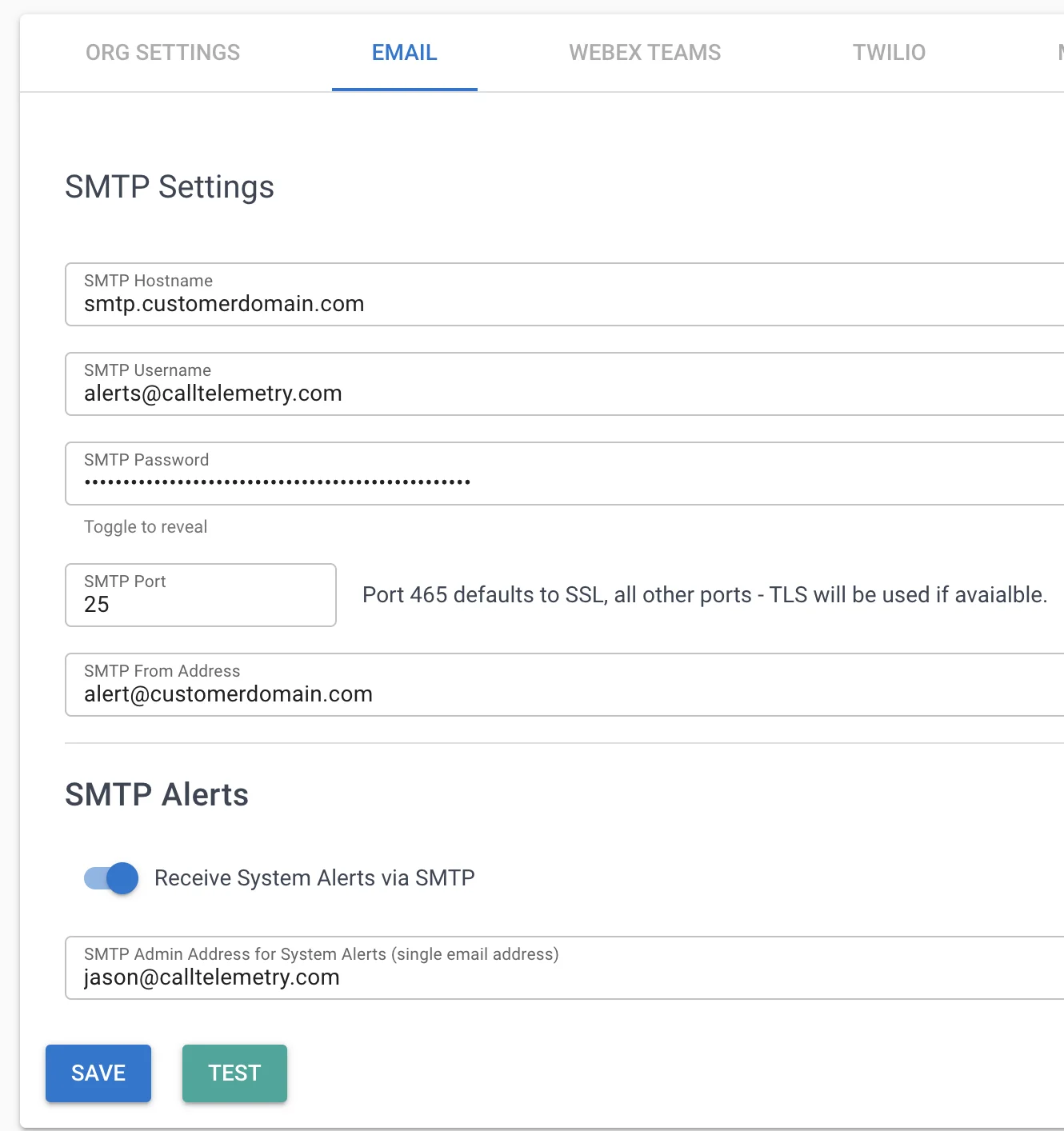
Task: Go to the TWILIO configuration tab
Action: click(888, 52)
